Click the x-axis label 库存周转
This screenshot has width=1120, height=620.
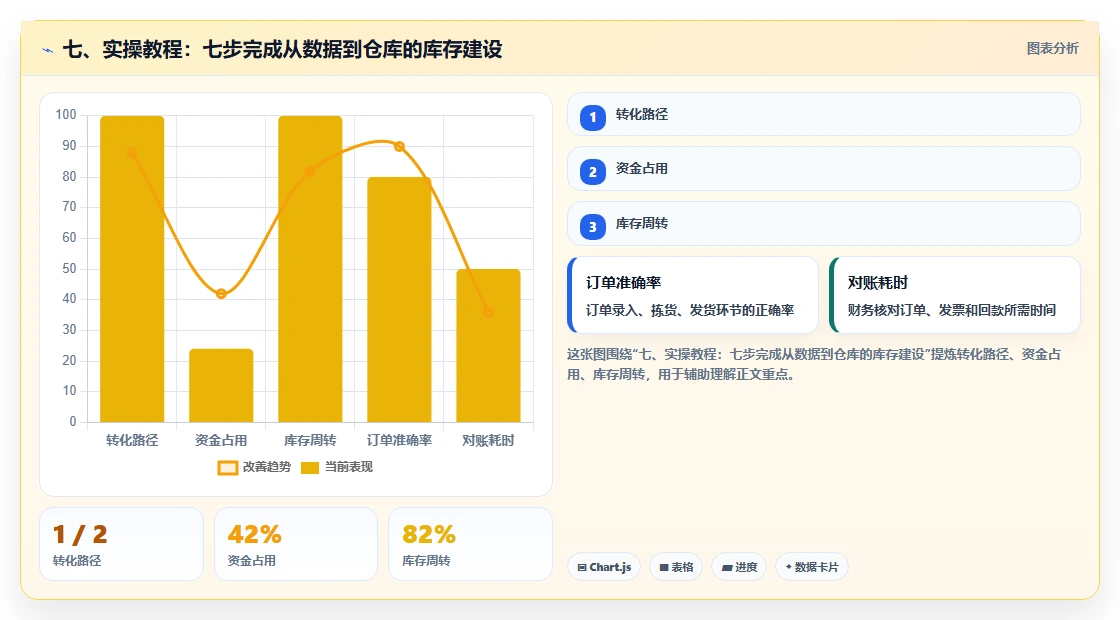point(310,441)
